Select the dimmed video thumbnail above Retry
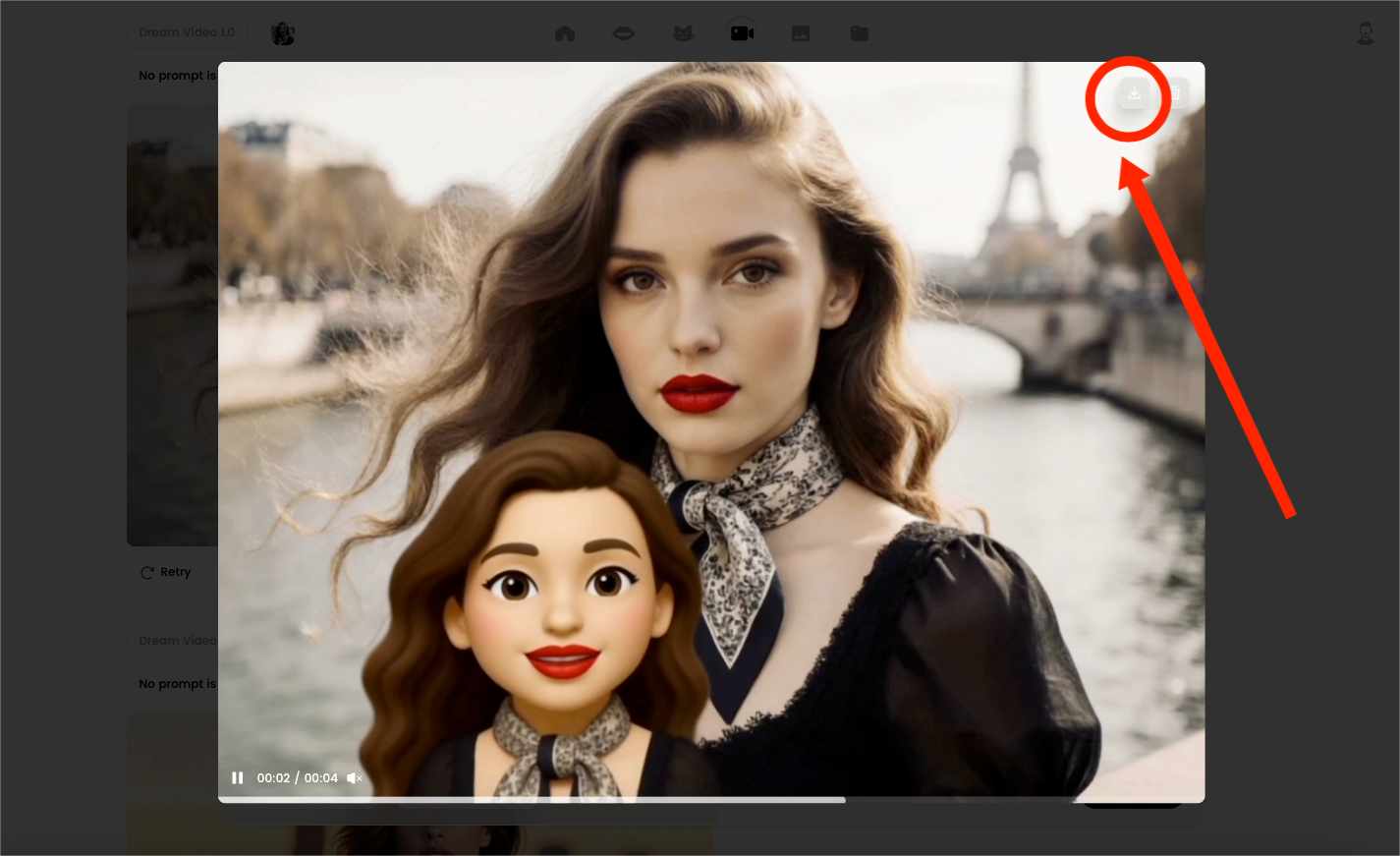This screenshot has height=856, width=1400. click(x=172, y=324)
